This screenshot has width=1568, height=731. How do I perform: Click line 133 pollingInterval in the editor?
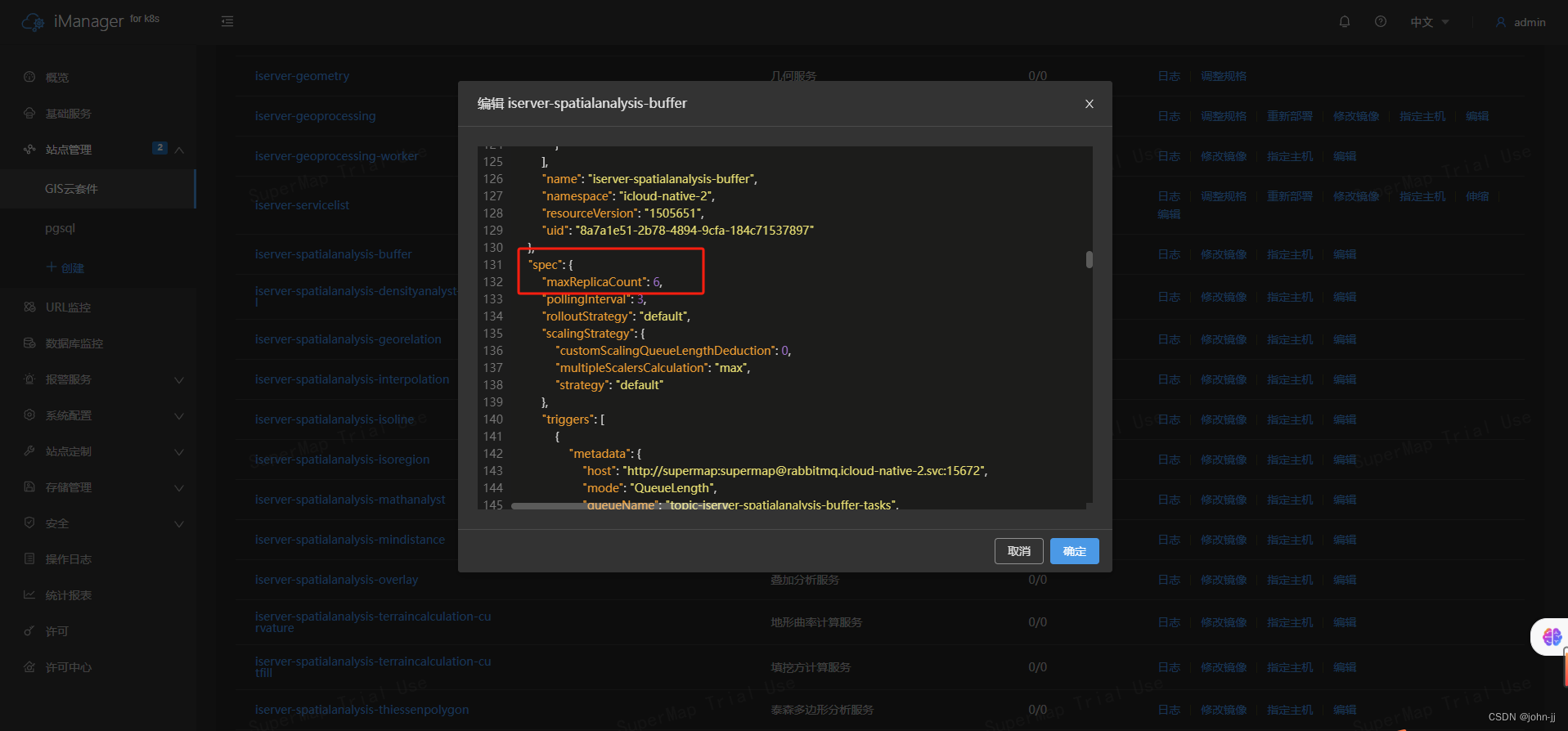pyautogui.click(x=595, y=299)
